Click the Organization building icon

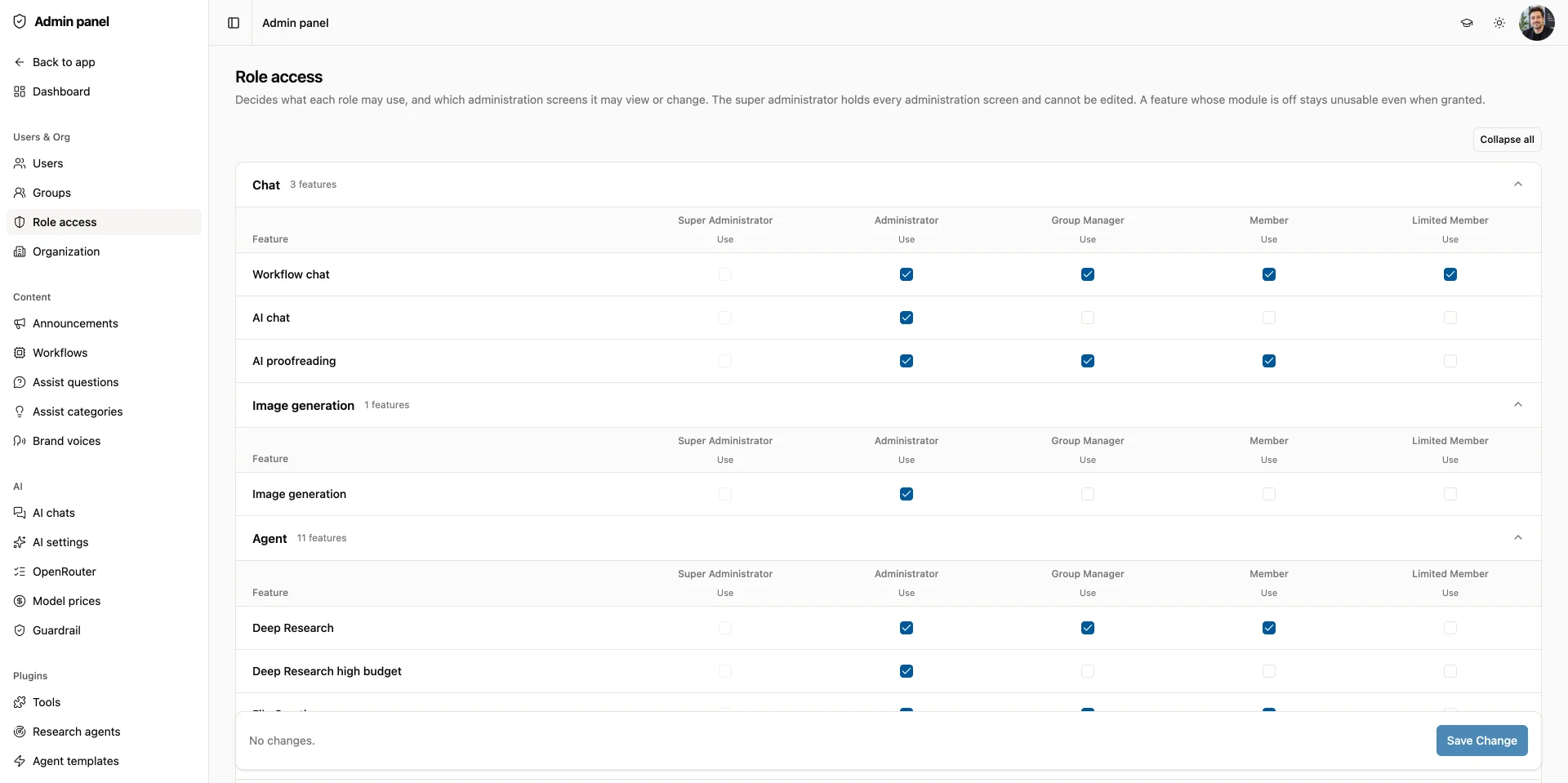20,251
